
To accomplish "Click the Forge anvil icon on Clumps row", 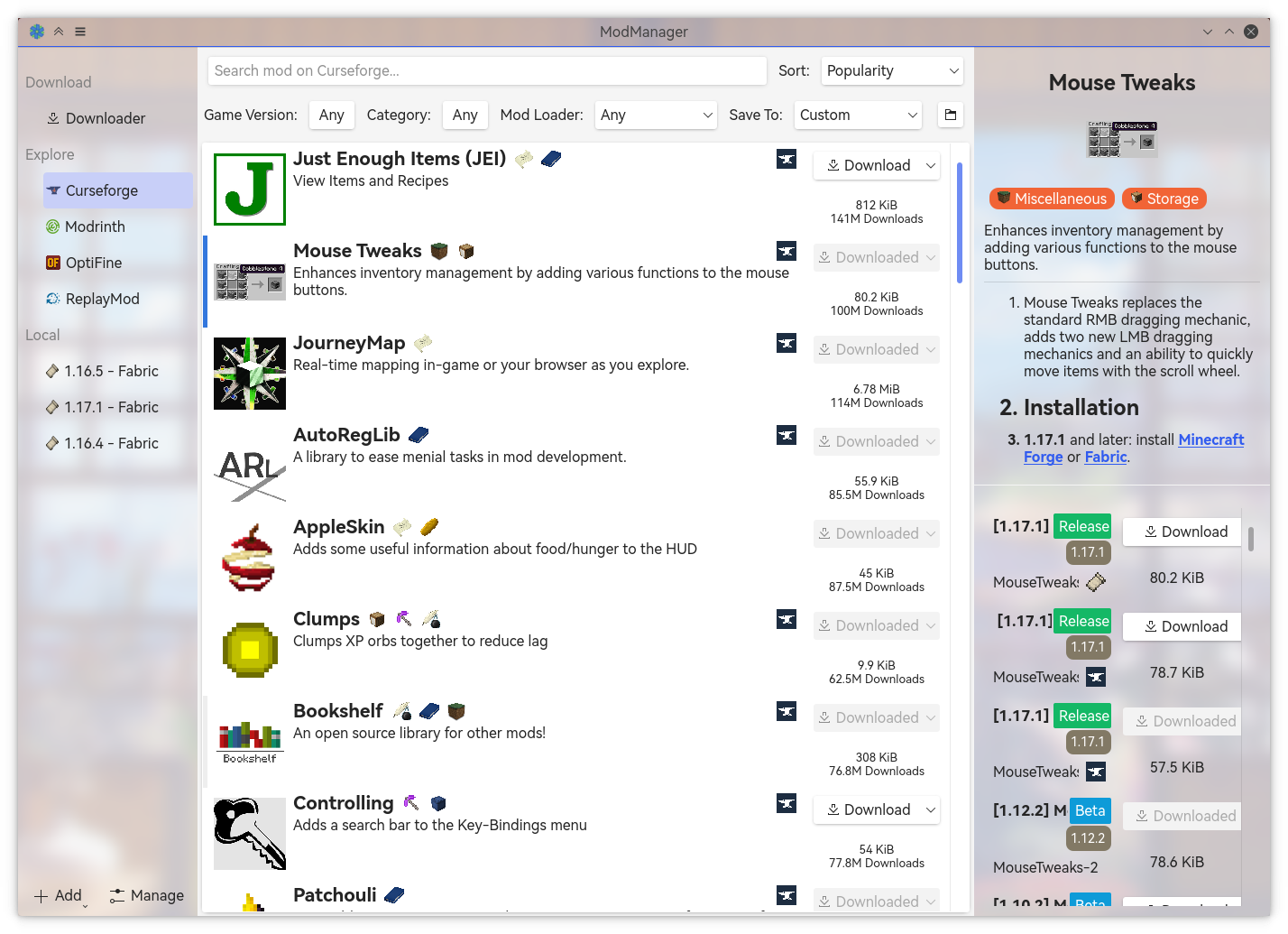I will click(x=787, y=619).
